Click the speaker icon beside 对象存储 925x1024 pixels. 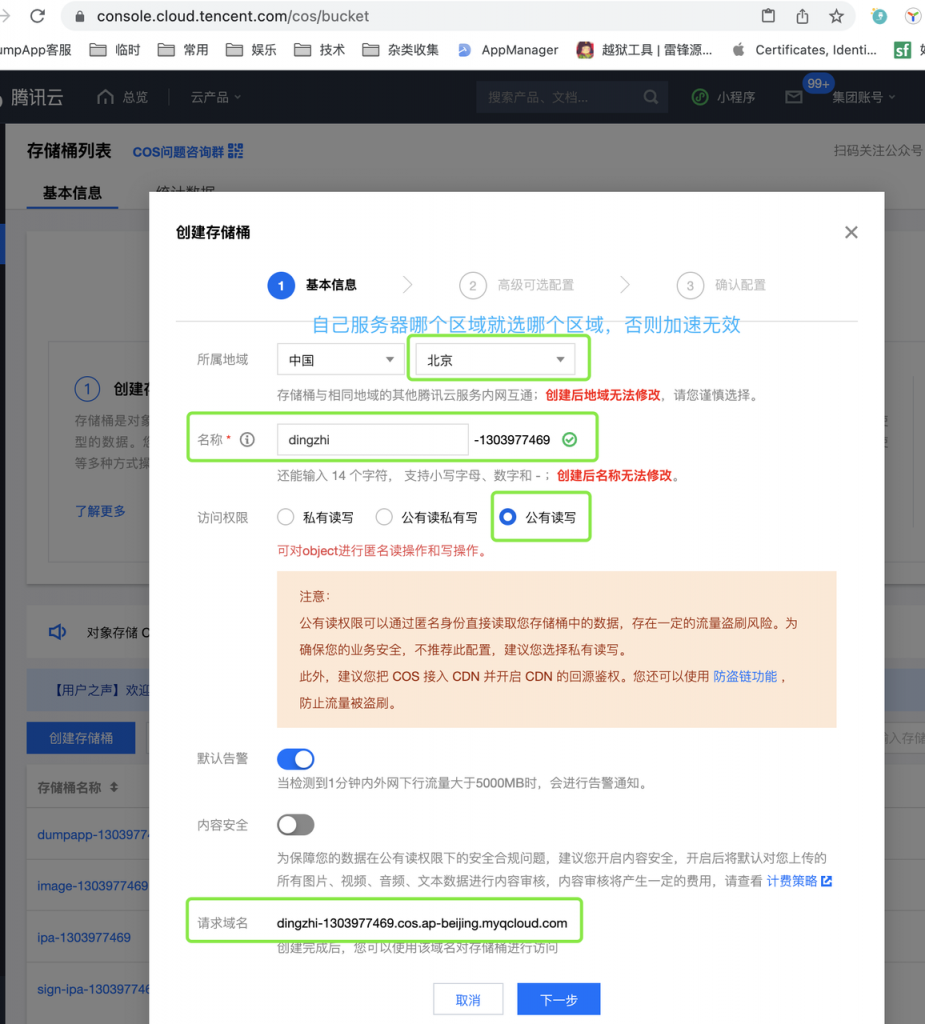(x=57, y=632)
